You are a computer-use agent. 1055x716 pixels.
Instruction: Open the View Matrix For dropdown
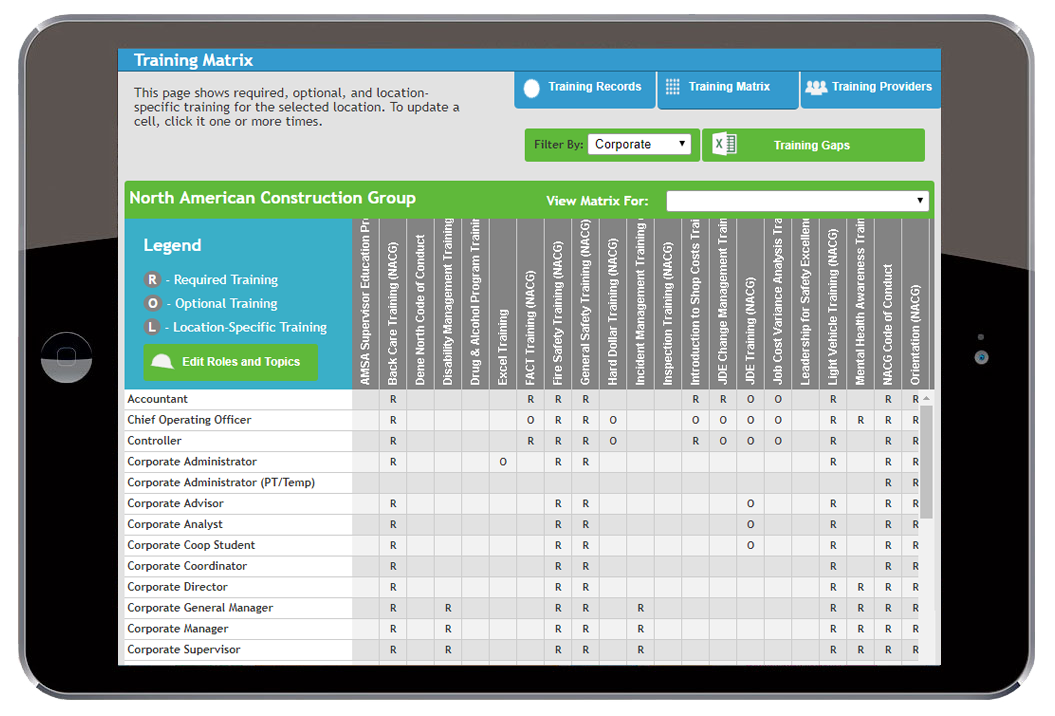[797, 201]
